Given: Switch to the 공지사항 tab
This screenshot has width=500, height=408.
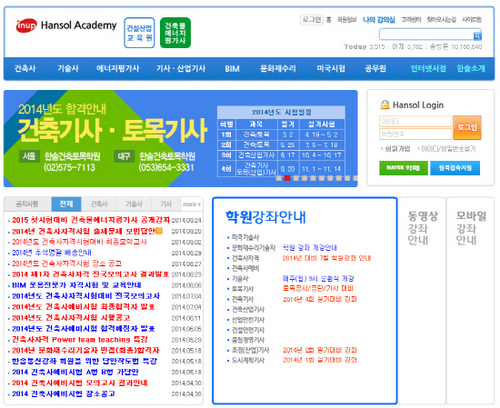Looking at the screenshot, I should (27, 204).
